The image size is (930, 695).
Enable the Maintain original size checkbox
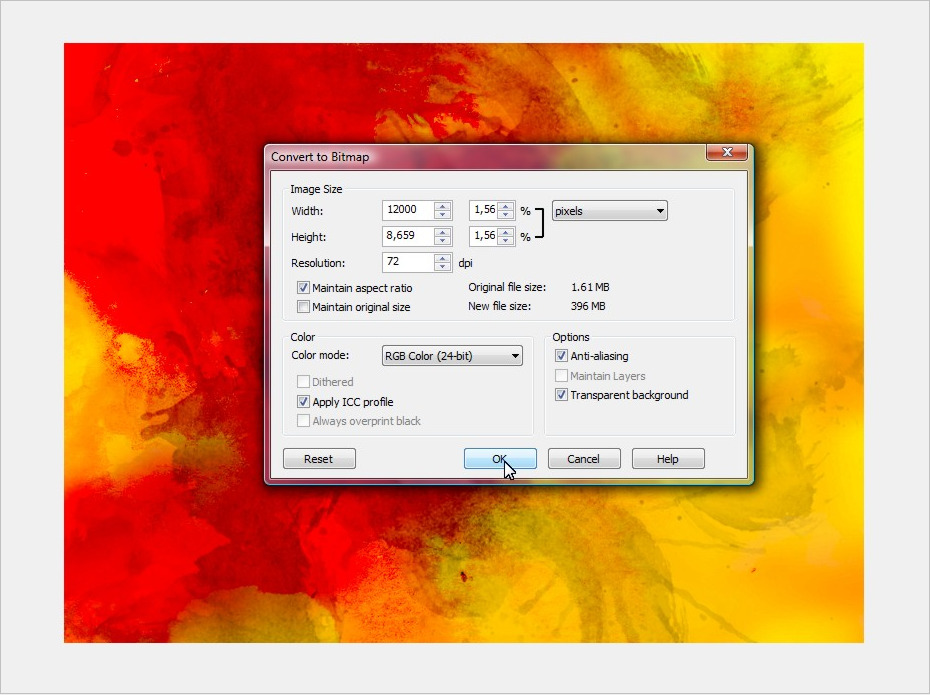(304, 307)
